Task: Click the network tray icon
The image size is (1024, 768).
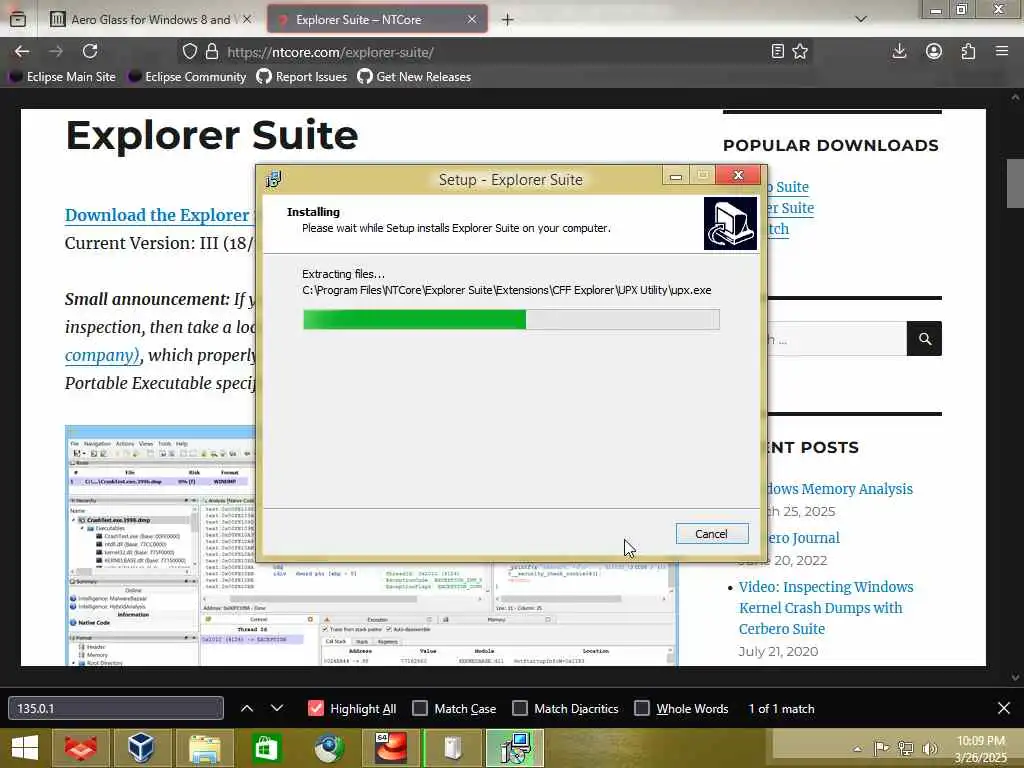Action: pos(905,748)
